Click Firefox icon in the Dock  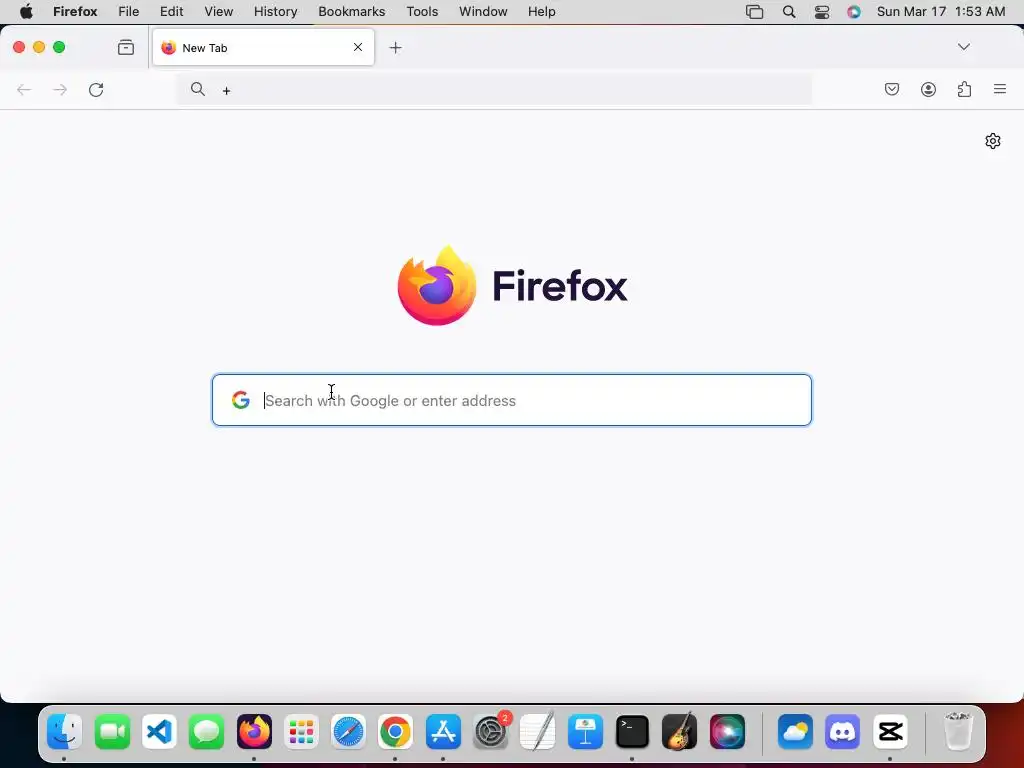click(x=254, y=731)
